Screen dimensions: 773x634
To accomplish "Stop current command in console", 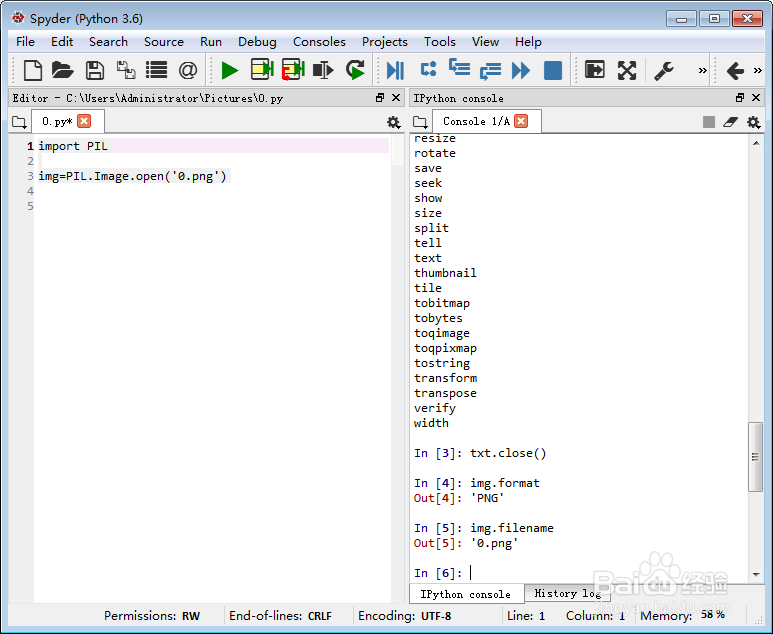I will pos(709,122).
